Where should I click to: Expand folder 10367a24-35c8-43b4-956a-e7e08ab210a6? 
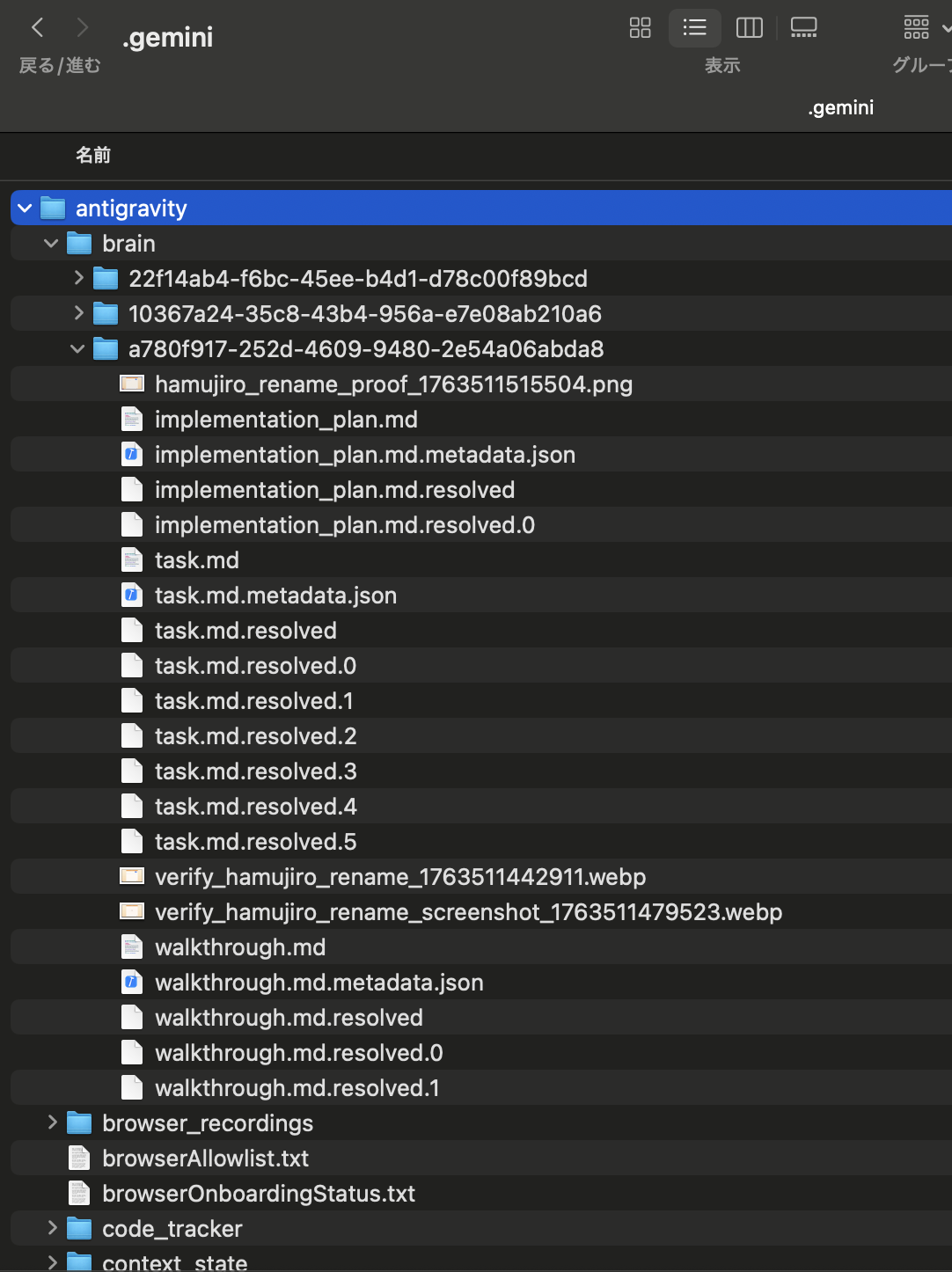[x=78, y=313]
